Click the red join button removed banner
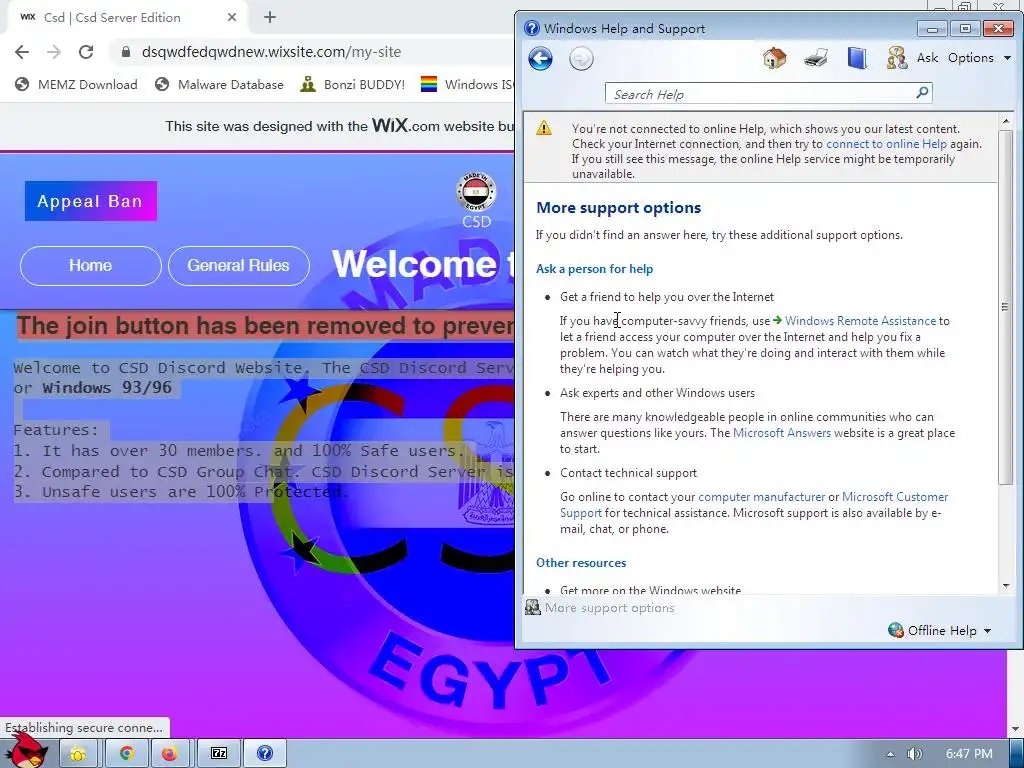This screenshot has height=768, width=1024. point(265,325)
